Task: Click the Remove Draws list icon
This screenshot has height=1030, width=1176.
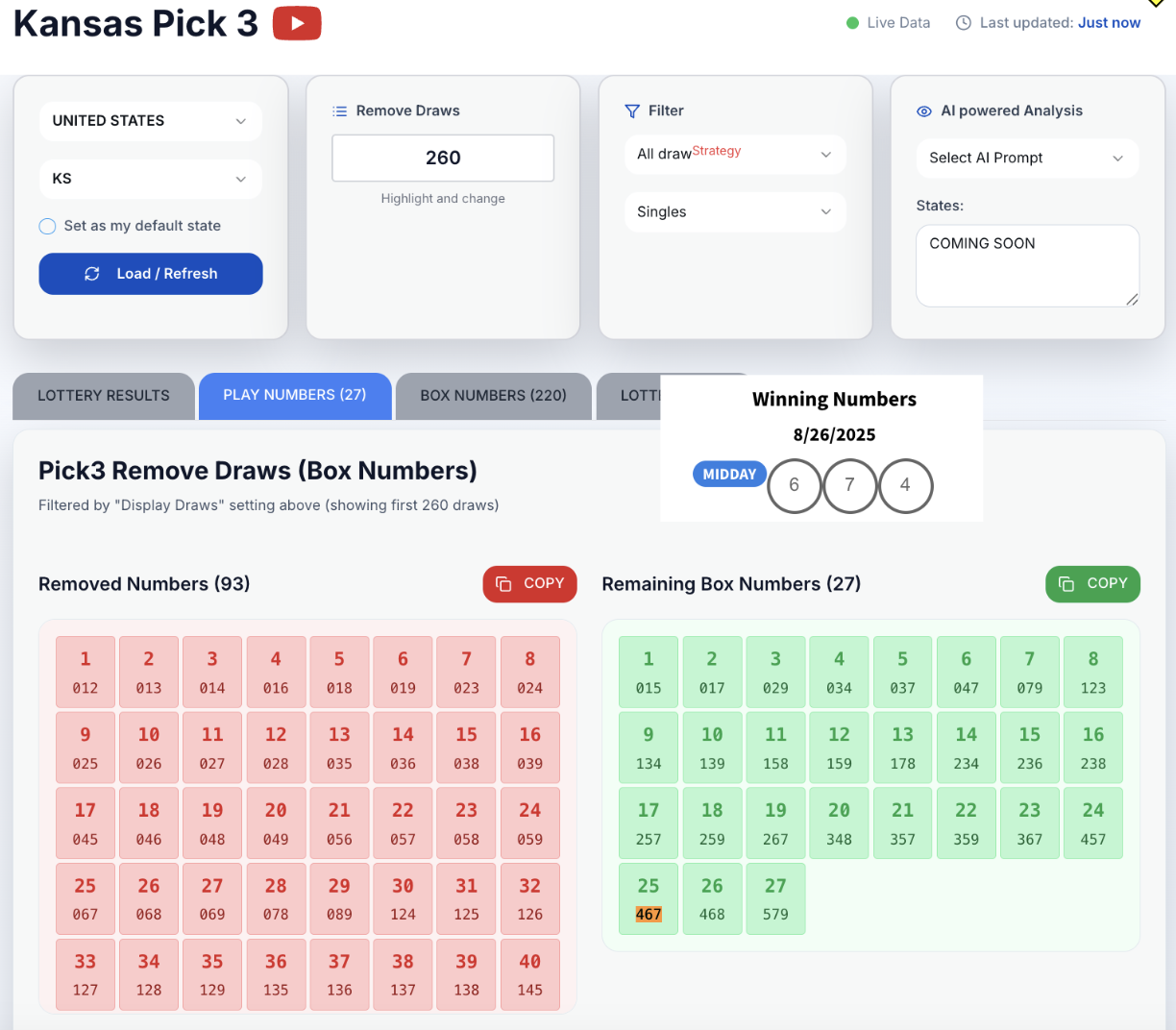Action: tap(339, 111)
